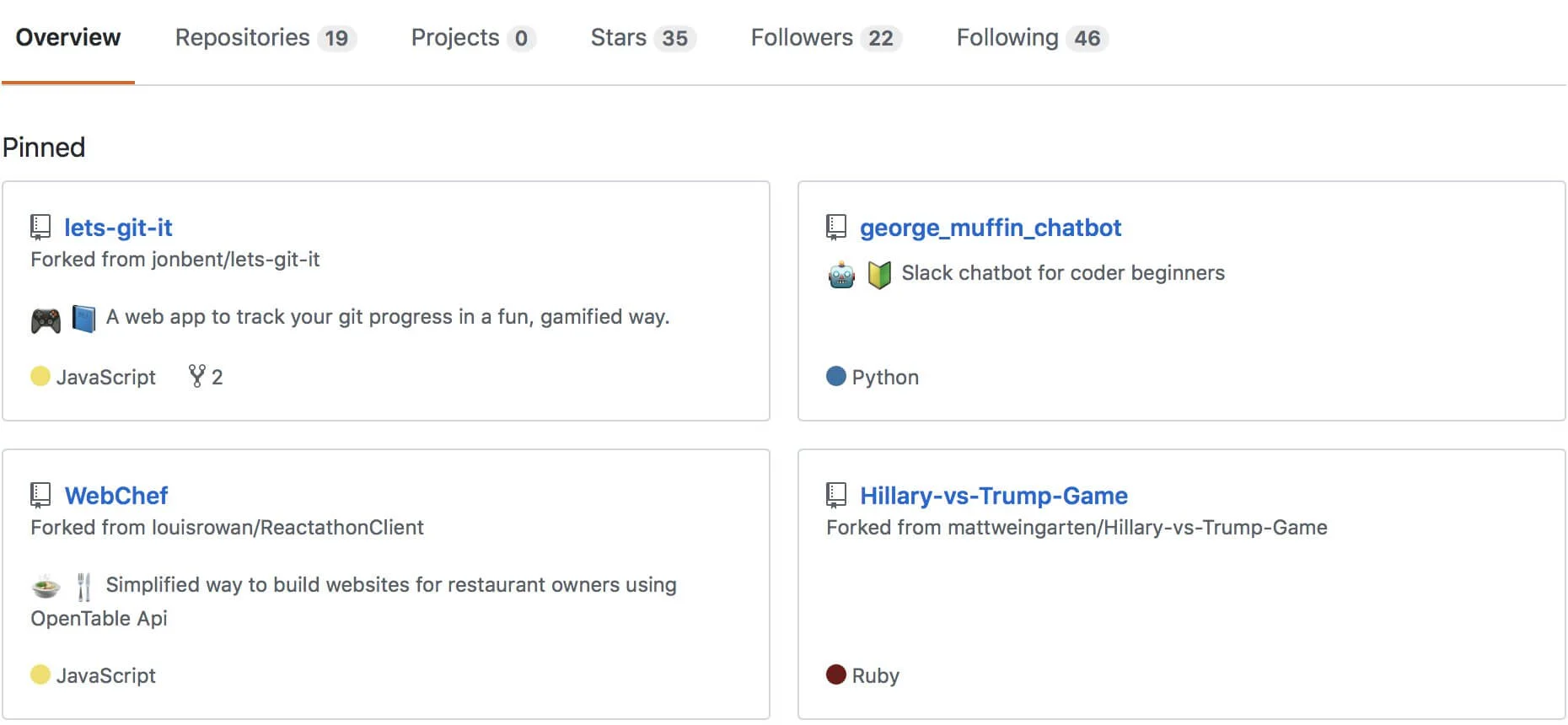This screenshot has width=1568, height=725.
Task: Open the Following tab
Action: coord(1032,38)
